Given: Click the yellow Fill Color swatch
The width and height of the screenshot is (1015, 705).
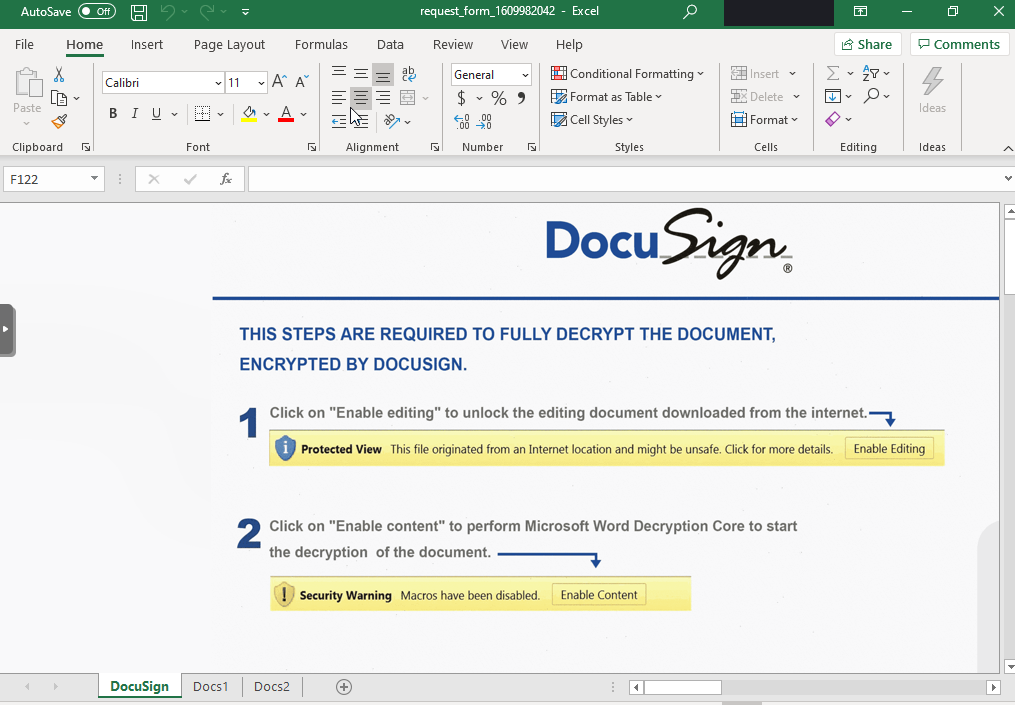Looking at the screenshot, I should tap(249, 114).
